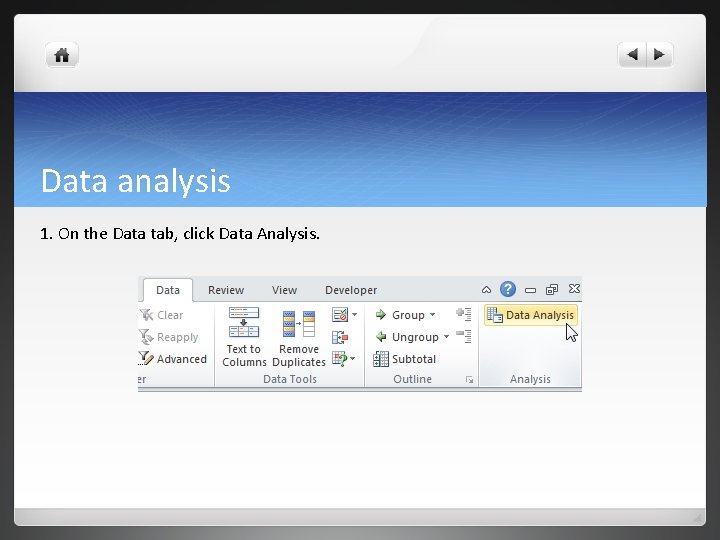Click the 'Outline' group label
Screen dimensions: 720x540
pyautogui.click(x=412, y=379)
